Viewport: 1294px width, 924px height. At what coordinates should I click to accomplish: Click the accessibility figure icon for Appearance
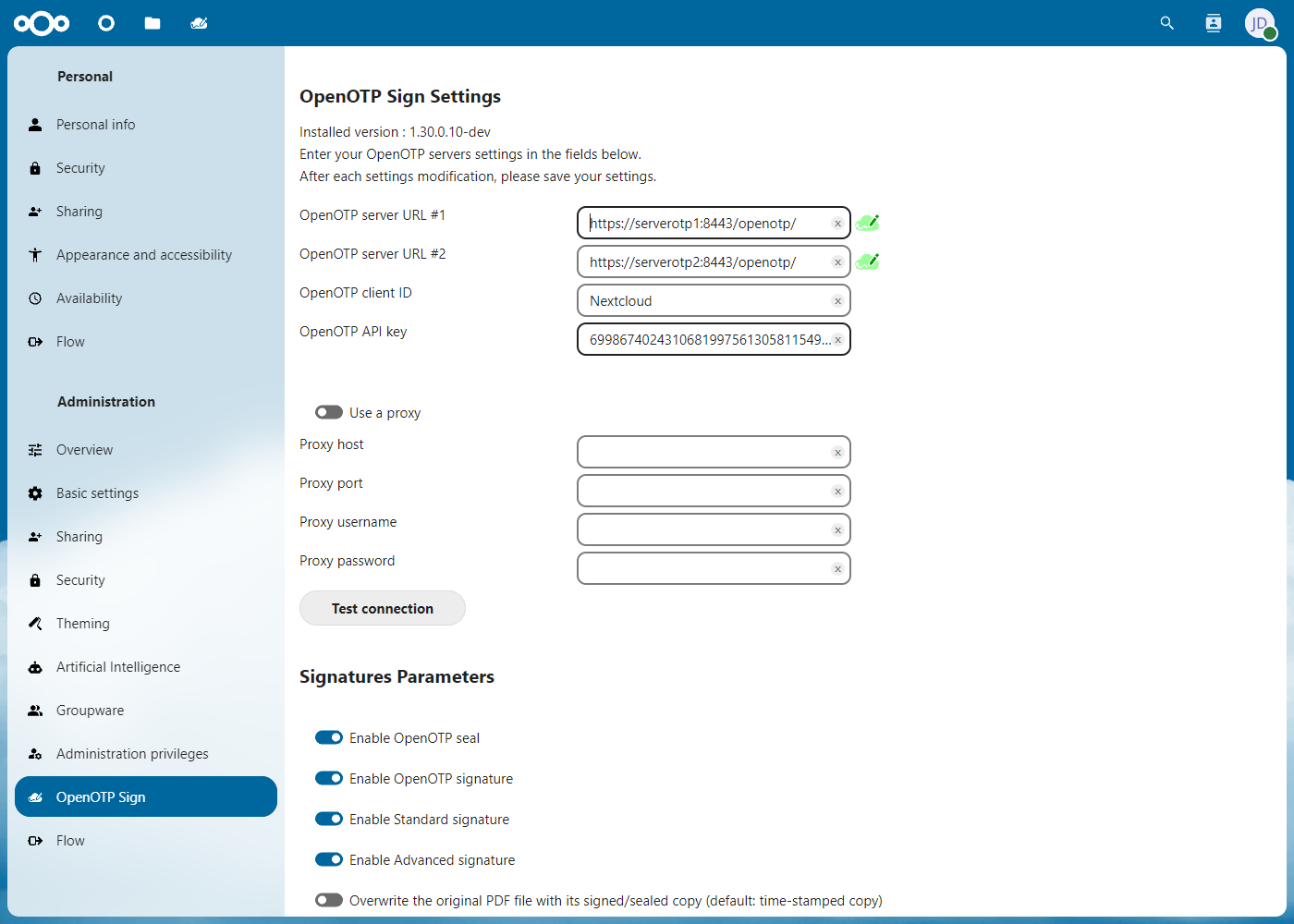coord(35,255)
